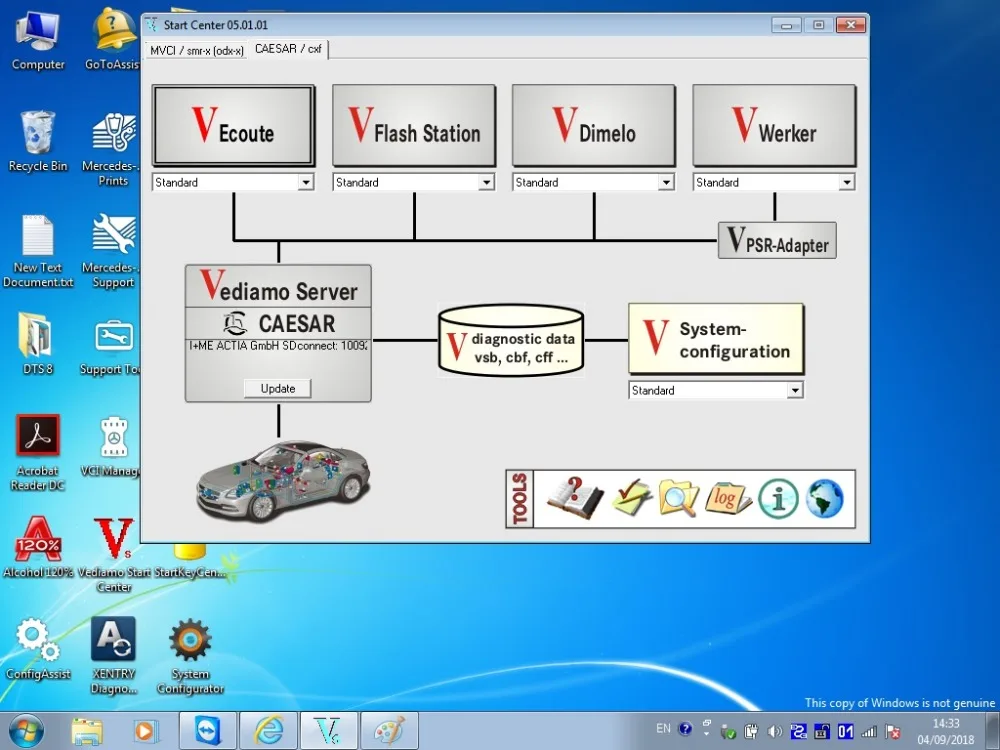
Task: Open Mercedes Prints desktop icon
Action: (114, 149)
